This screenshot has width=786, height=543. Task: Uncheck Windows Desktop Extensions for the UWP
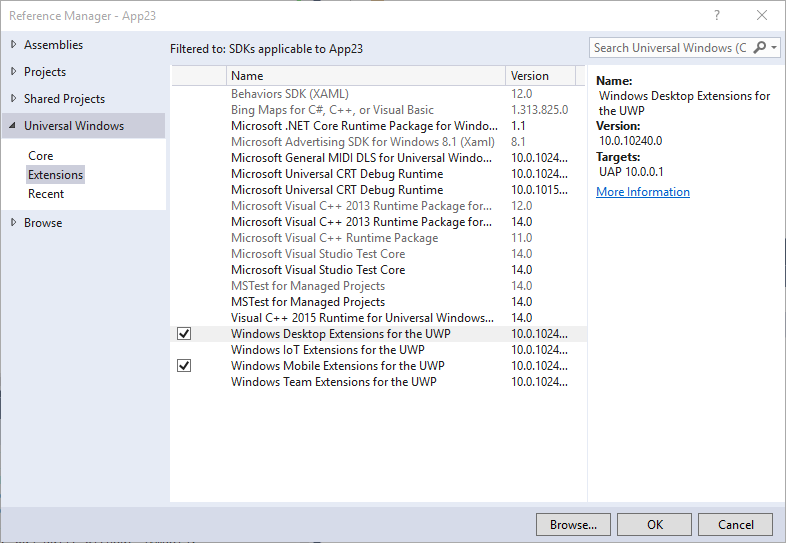coord(184,333)
